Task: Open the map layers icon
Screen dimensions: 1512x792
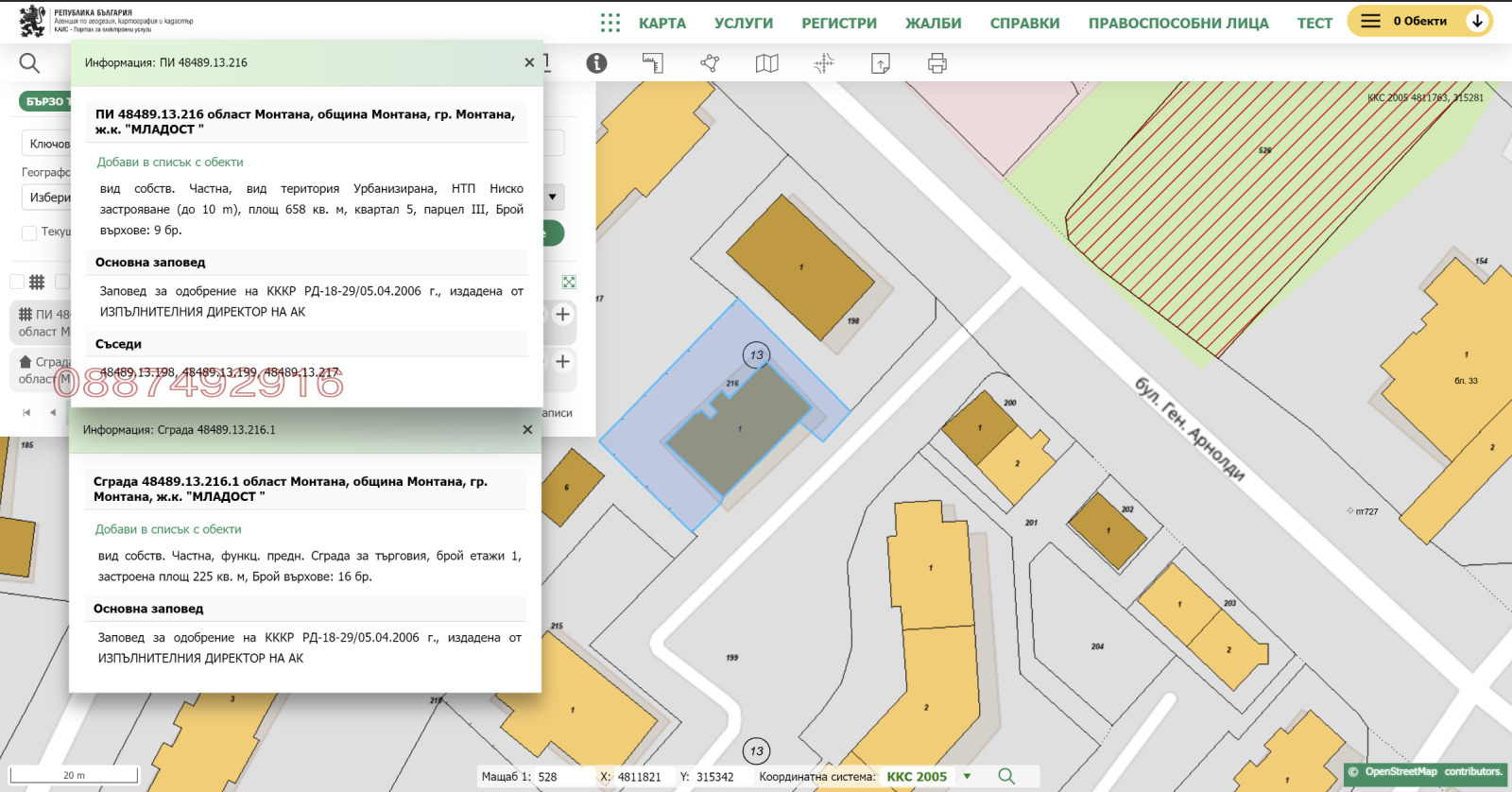Action: click(x=766, y=63)
